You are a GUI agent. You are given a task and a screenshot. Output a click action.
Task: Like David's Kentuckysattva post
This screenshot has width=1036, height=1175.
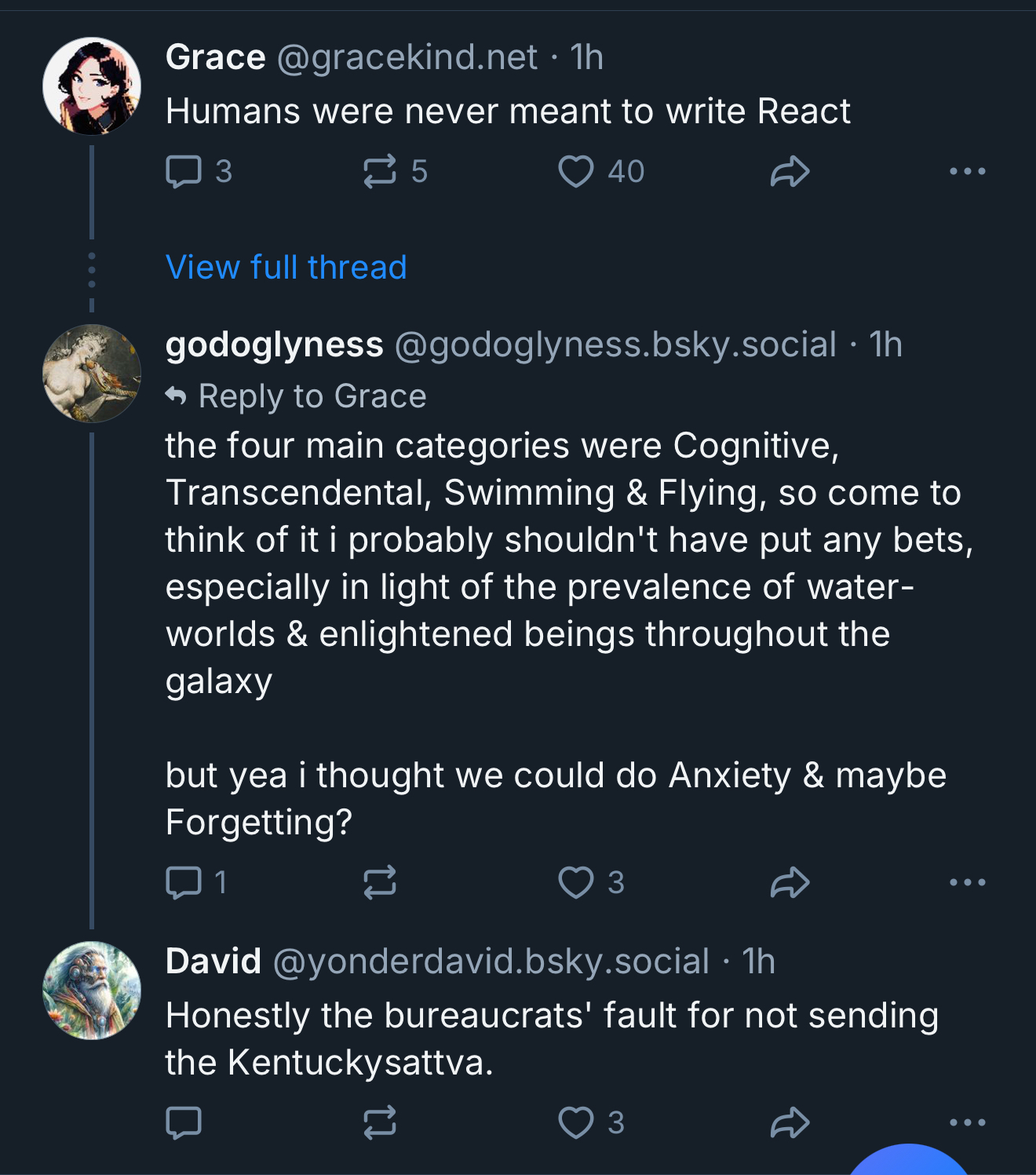point(576,1122)
